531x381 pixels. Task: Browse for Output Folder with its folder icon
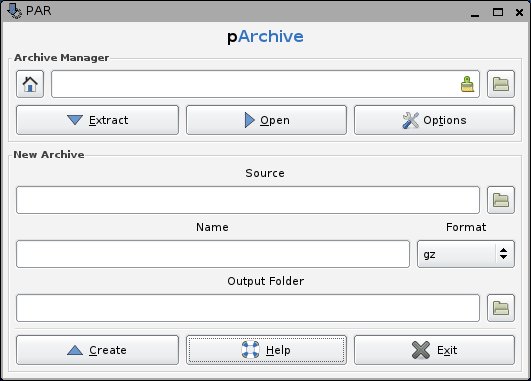501,308
